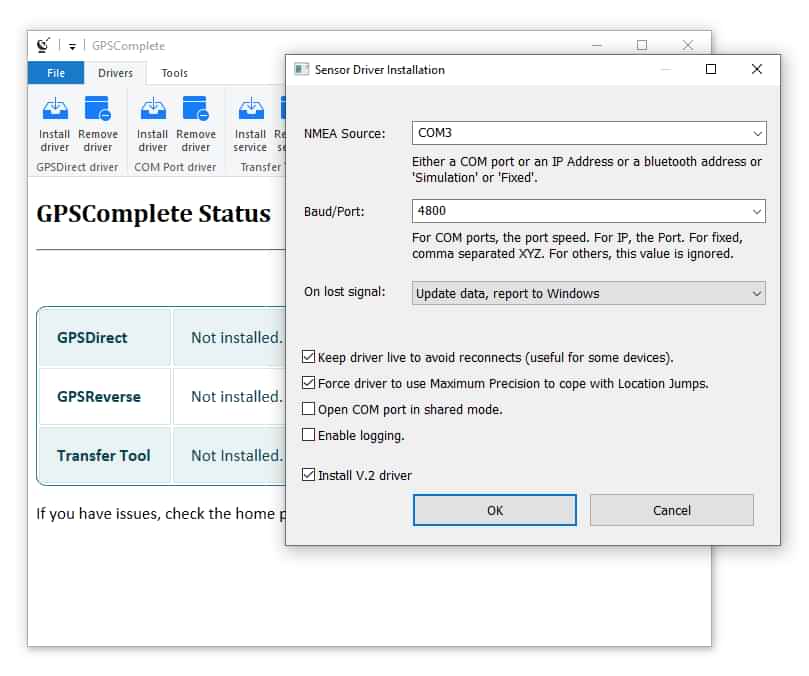Click Install service icon in ribbon
Viewport: 809px width, 676px height.
point(250,109)
